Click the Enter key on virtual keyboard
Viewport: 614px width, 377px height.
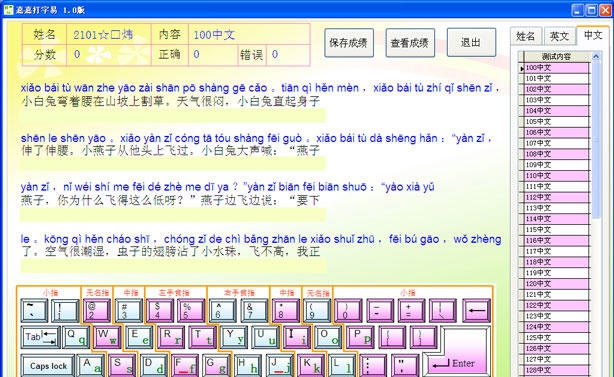457,352
